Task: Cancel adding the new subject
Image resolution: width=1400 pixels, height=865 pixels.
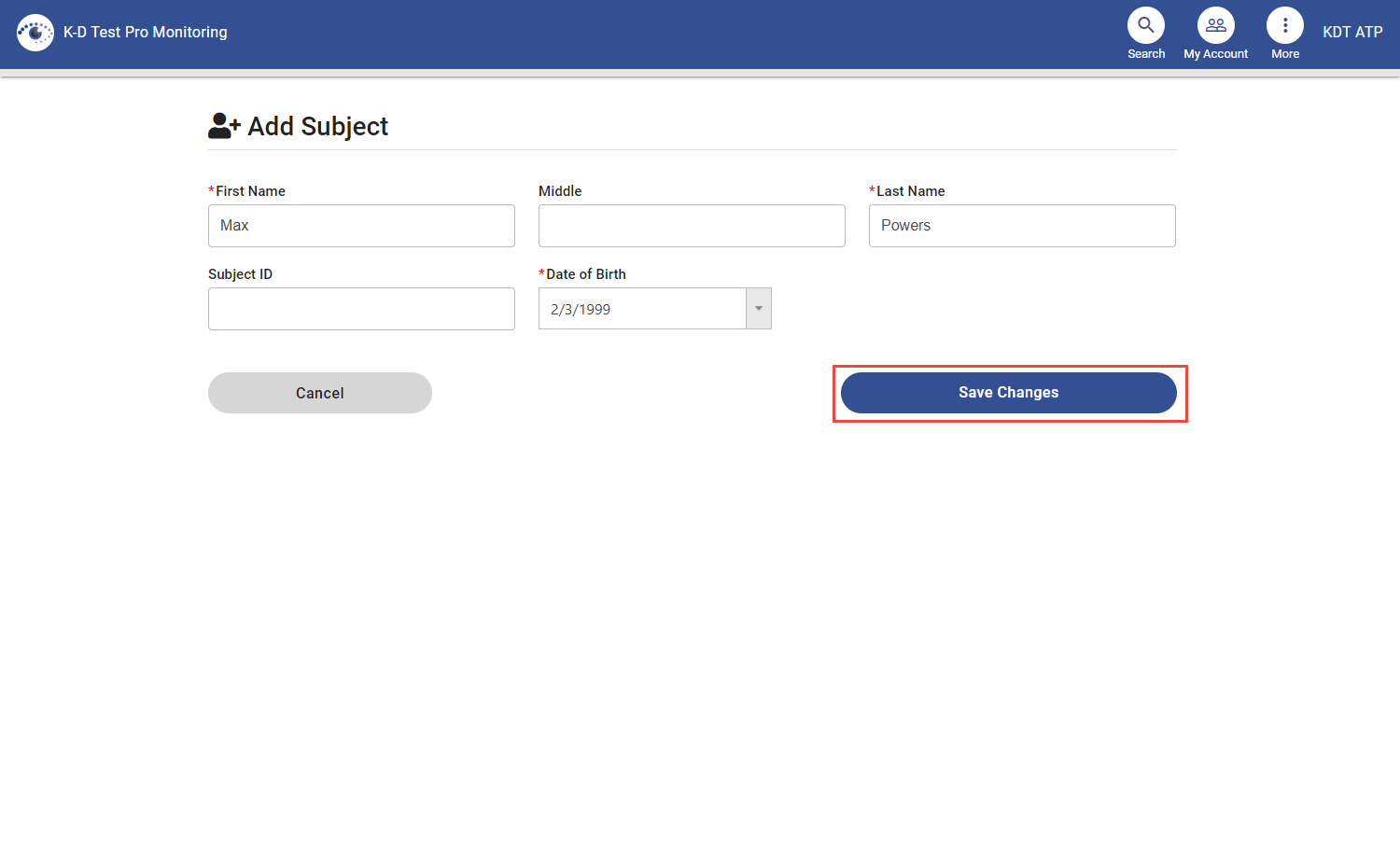Action: pos(319,392)
